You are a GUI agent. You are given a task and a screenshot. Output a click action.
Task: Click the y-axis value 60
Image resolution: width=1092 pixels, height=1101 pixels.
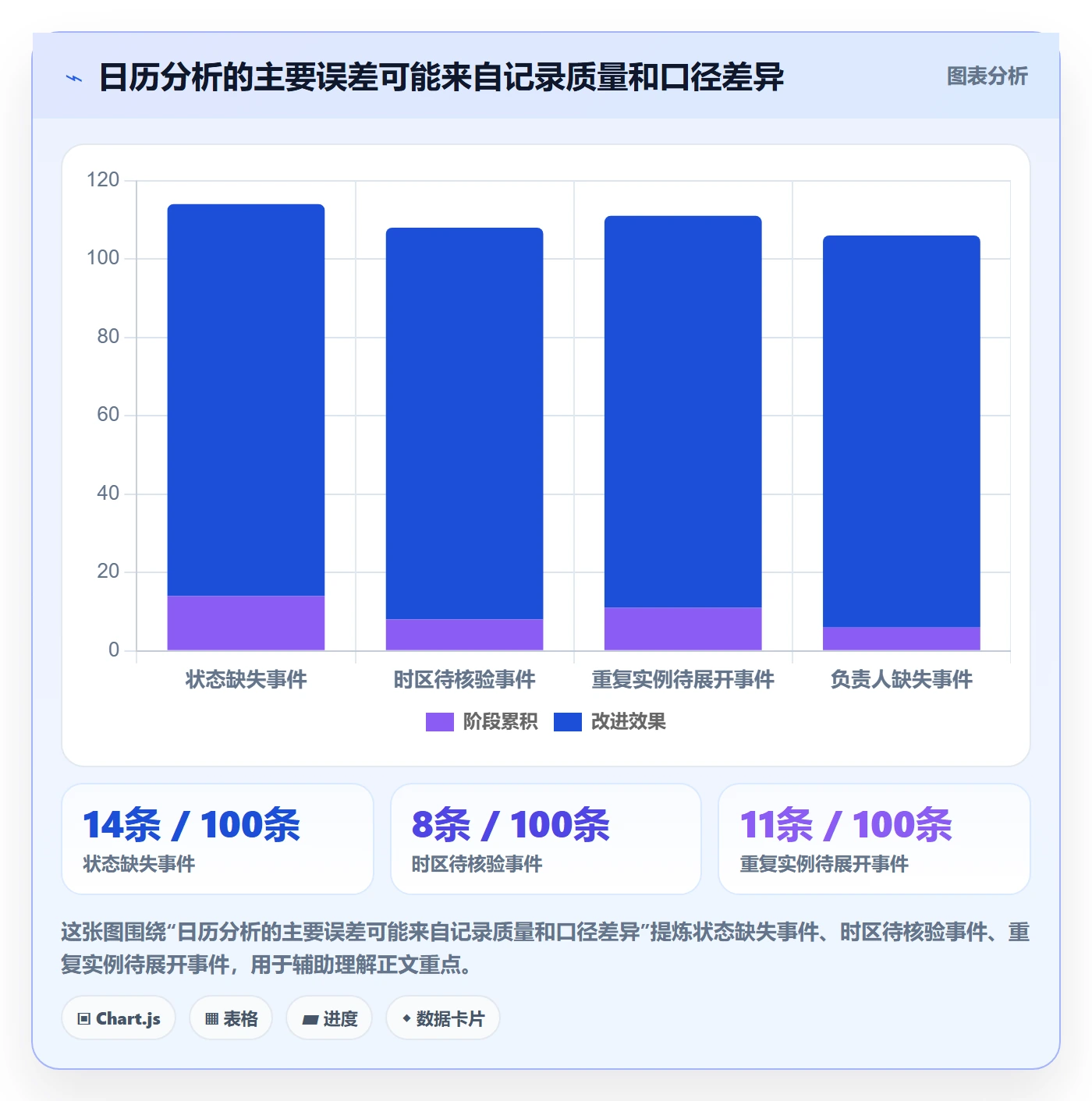(x=108, y=415)
